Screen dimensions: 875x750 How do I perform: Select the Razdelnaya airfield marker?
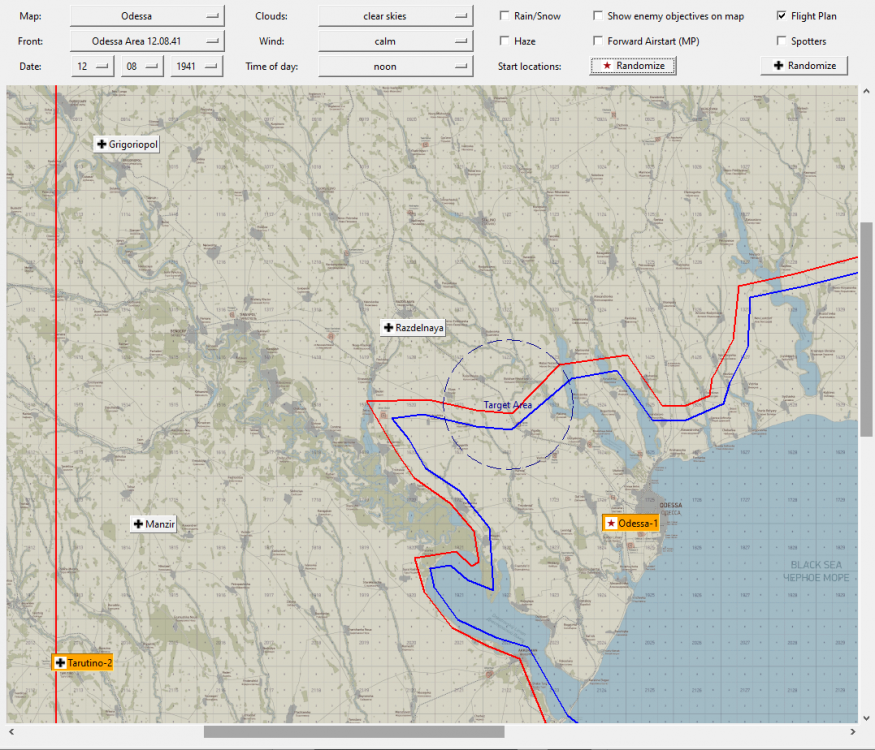coord(413,328)
